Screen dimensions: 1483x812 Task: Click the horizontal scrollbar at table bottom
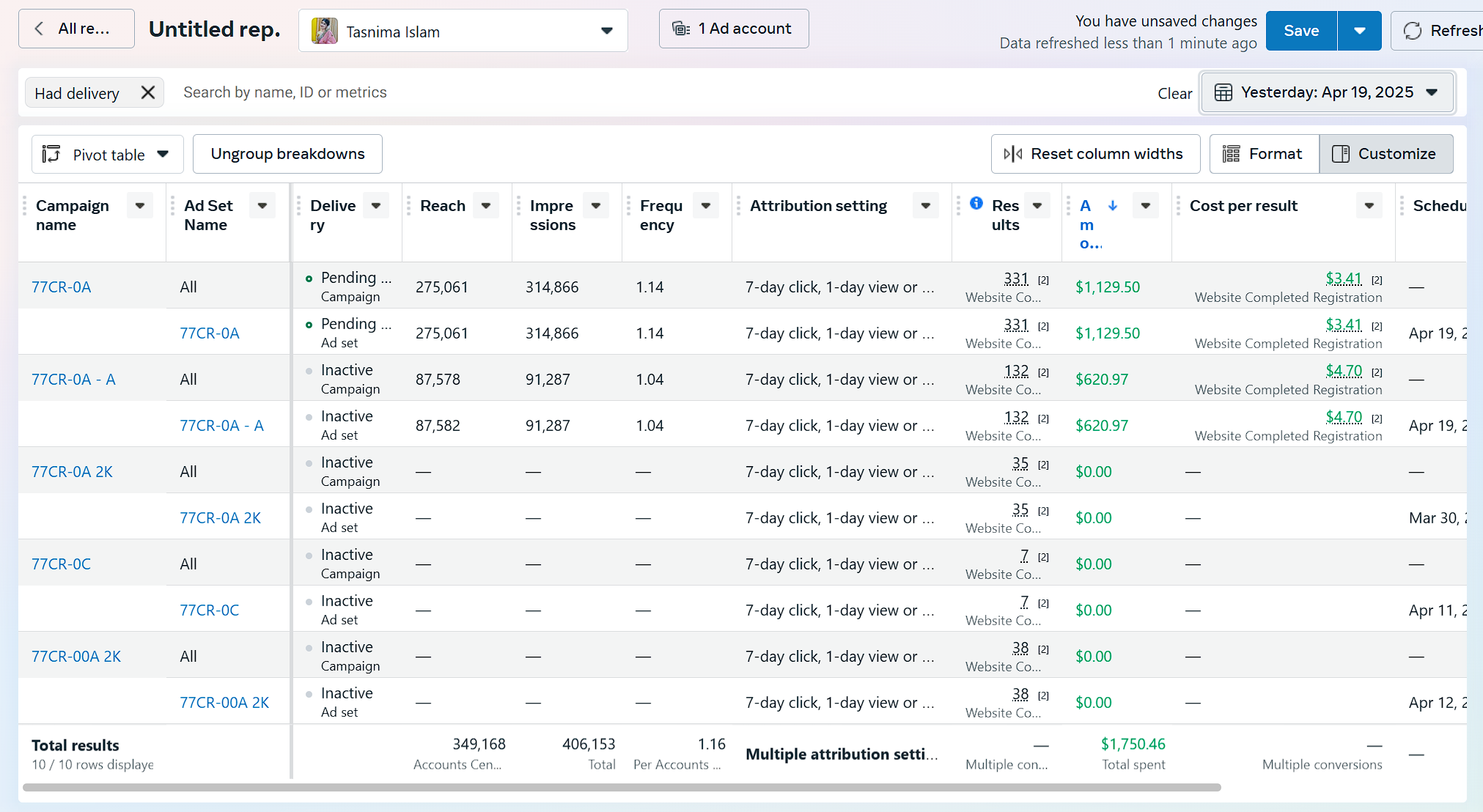click(x=622, y=787)
